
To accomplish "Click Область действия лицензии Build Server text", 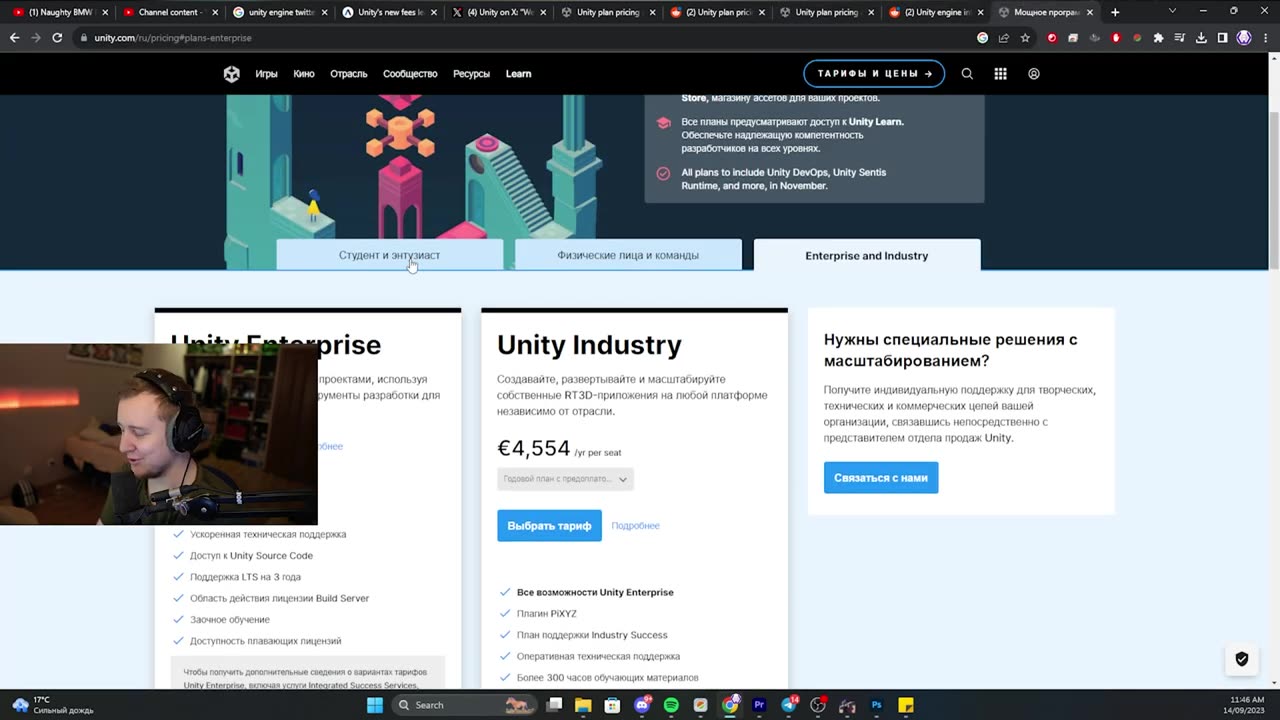I will 279,598.
